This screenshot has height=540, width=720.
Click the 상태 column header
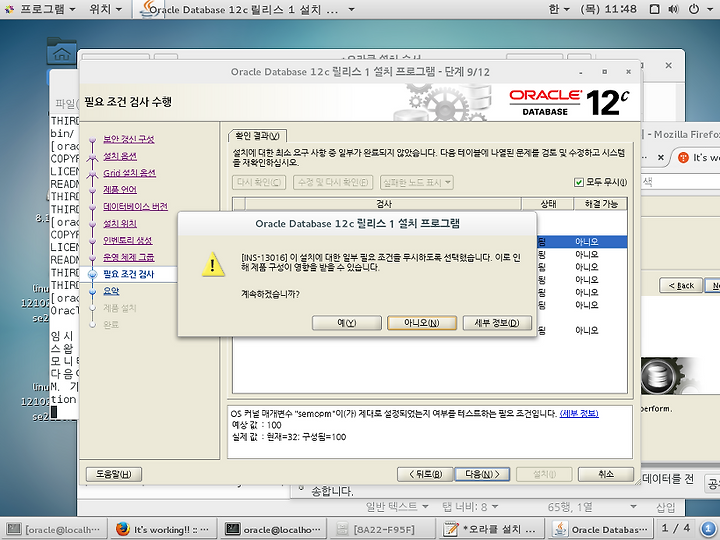548,204
